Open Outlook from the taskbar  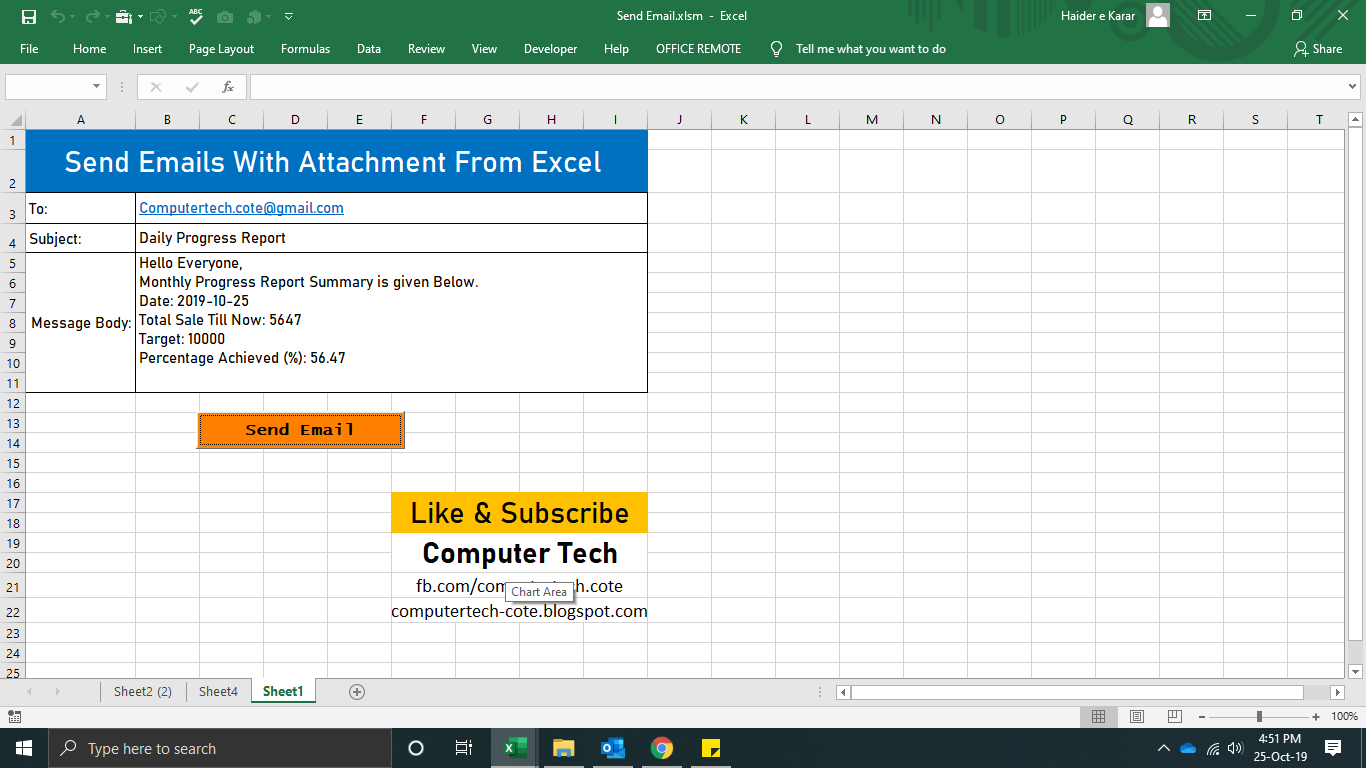611,747
